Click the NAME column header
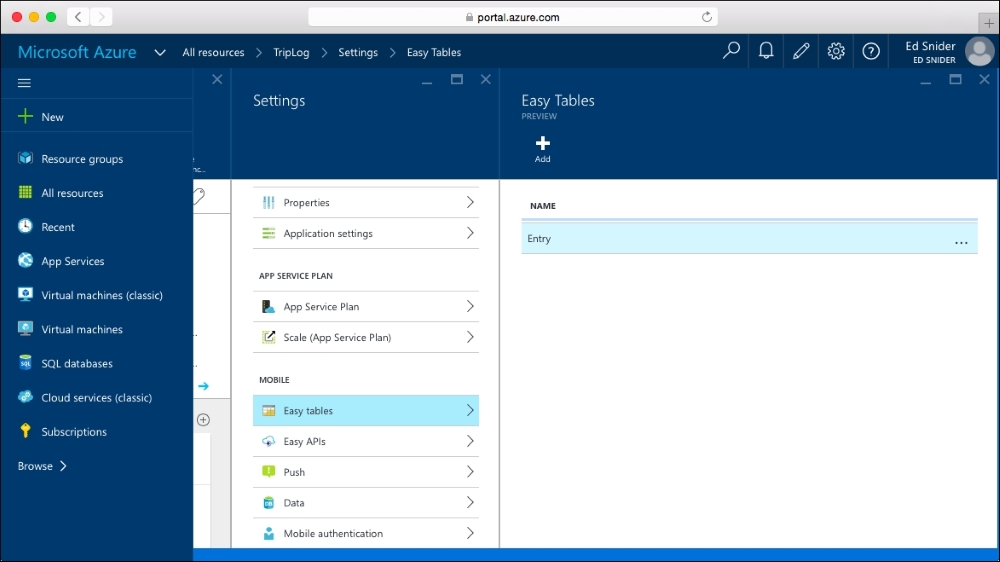1000x562 pixels. click(543, 205)
